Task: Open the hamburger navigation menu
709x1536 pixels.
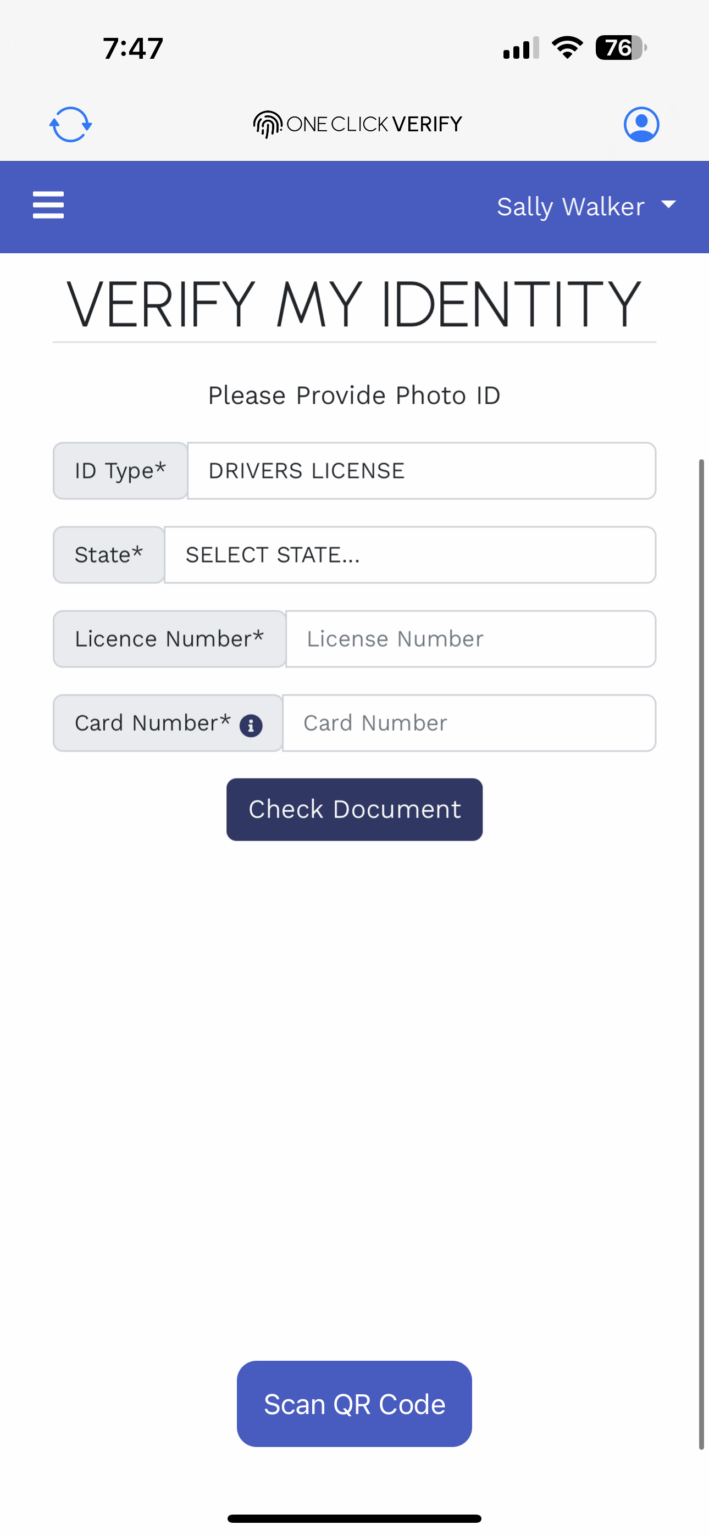Action: pyautogui.click(x=48, y=205)
